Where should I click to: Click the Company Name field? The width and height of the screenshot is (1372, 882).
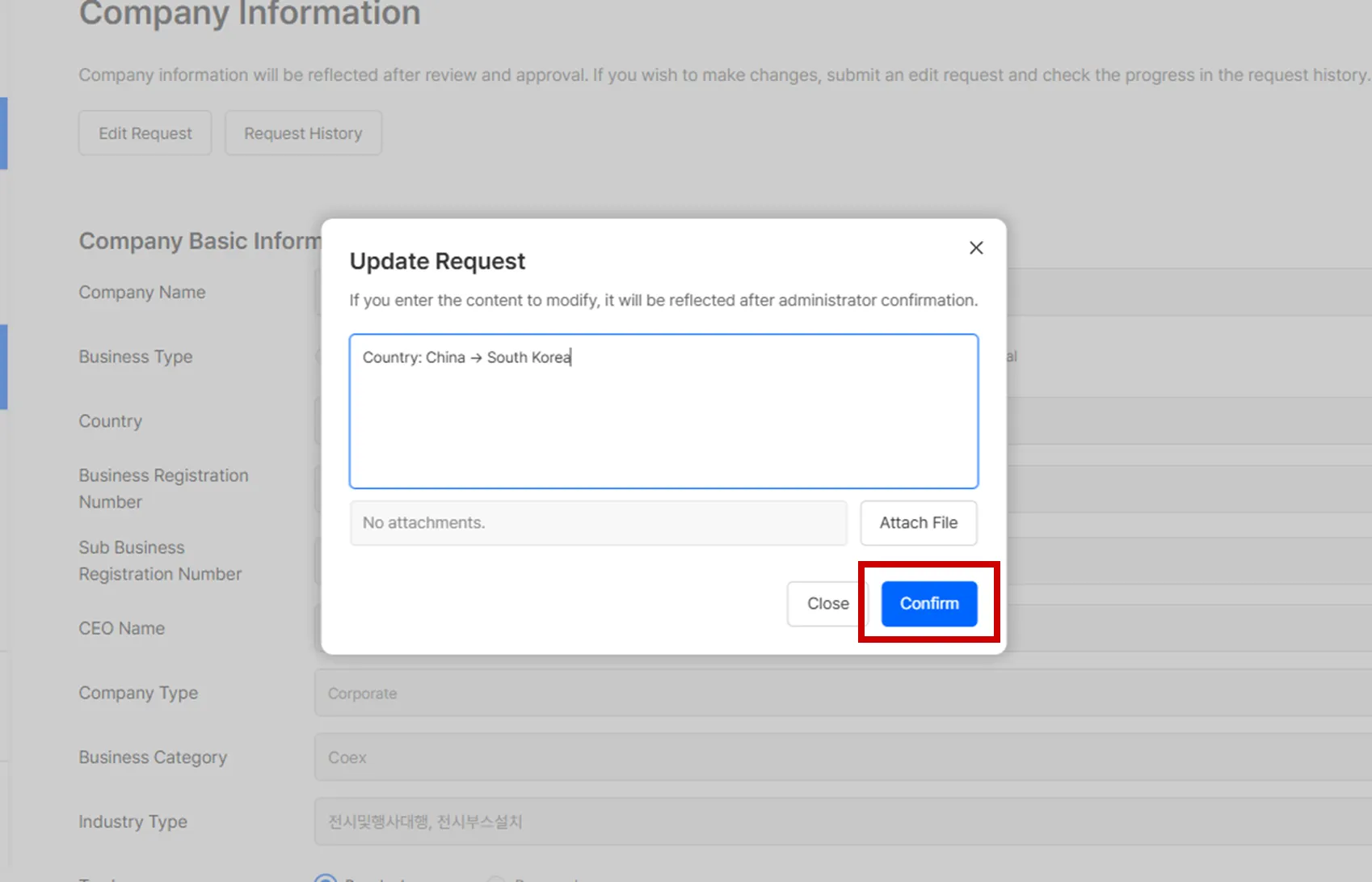(x=1188, y=292)
